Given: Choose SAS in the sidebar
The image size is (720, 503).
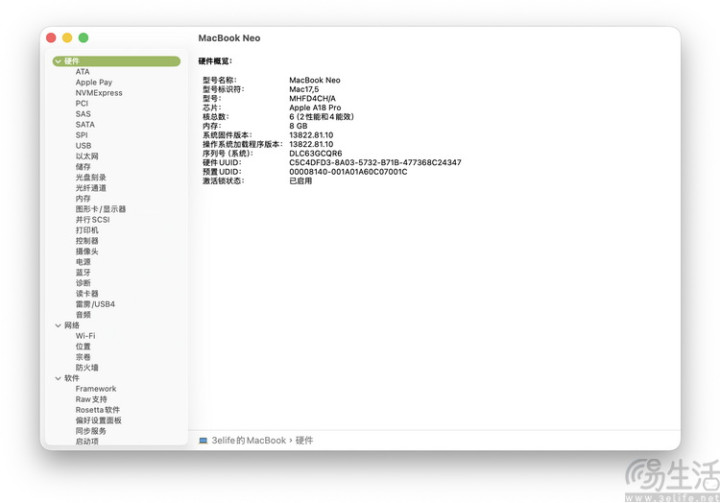Looking at the screenshot, I should pyautogui.click(x=83, y=114).
